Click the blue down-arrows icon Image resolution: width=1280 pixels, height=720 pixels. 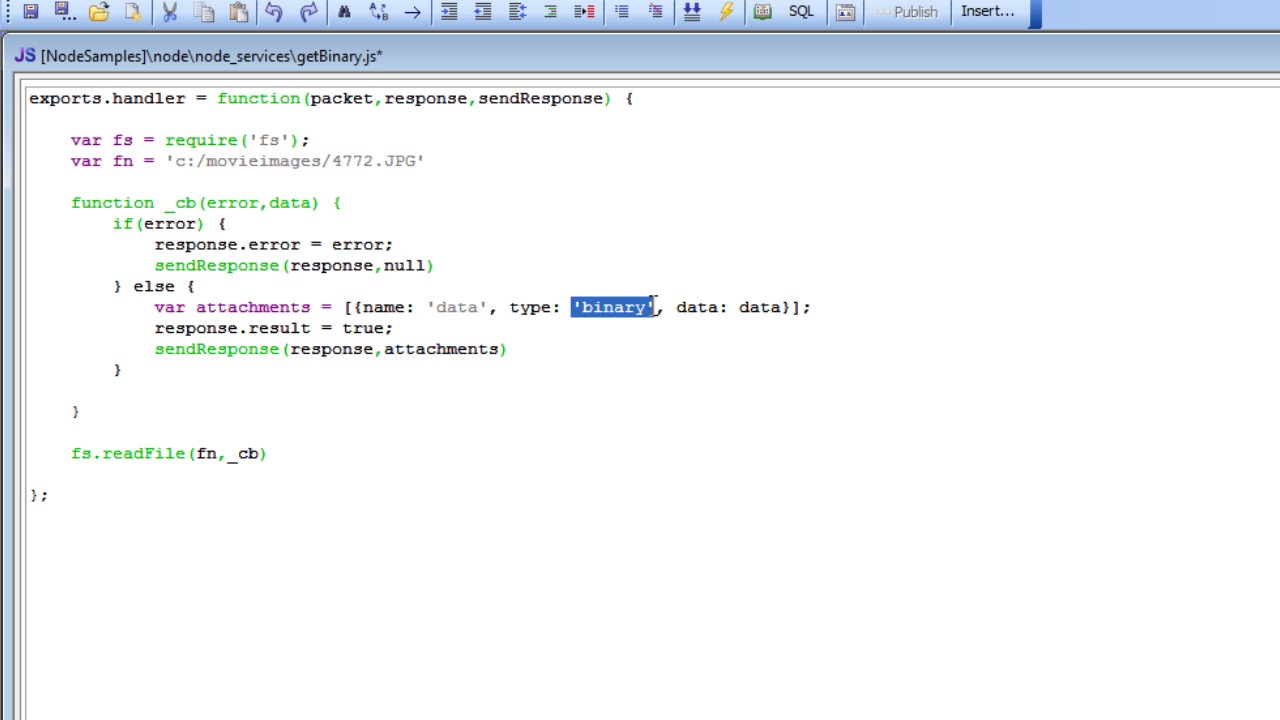[691, 12]
